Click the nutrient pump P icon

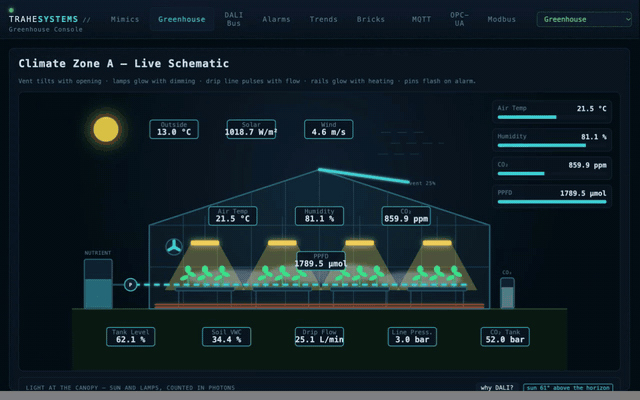[131, 284]
